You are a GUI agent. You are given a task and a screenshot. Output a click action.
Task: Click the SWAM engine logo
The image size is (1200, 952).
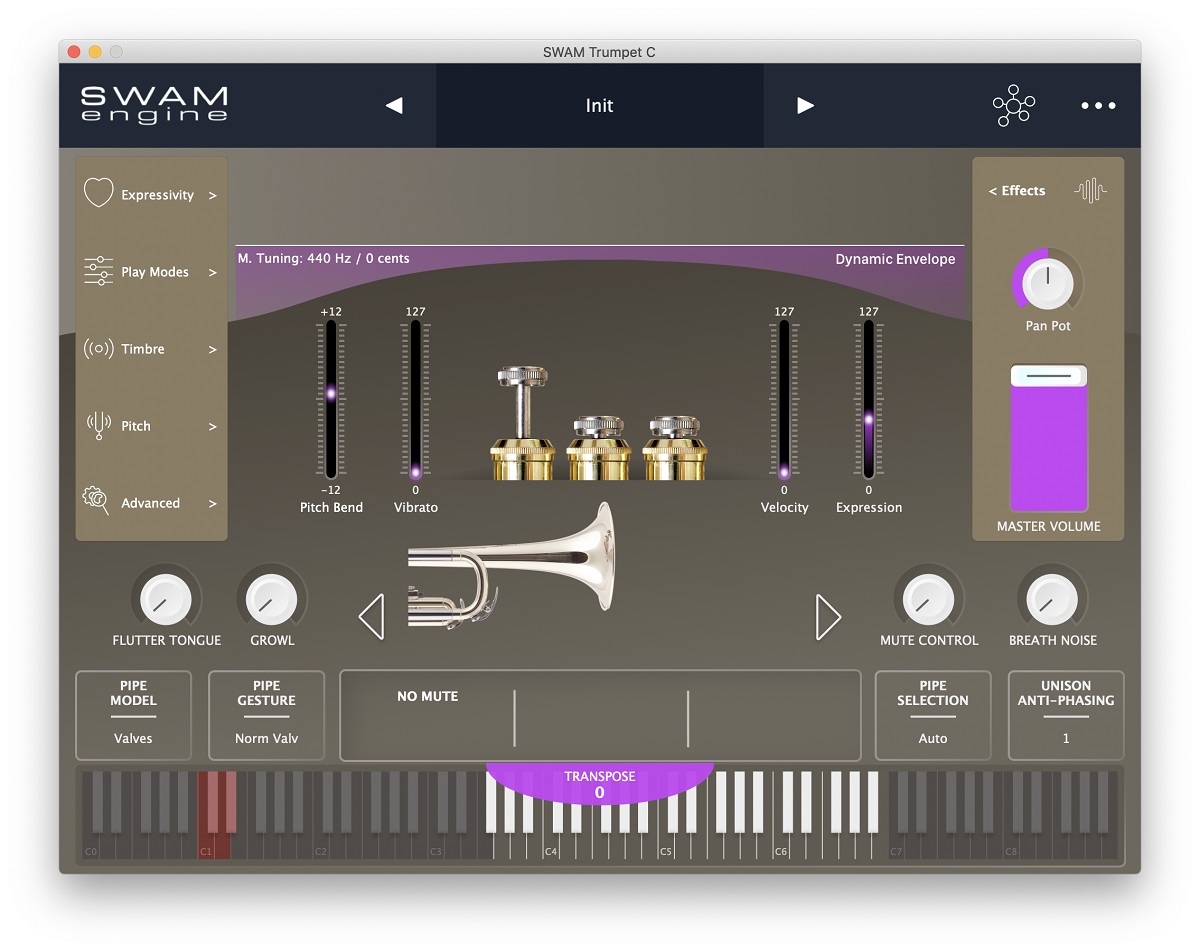click(154, 105)
